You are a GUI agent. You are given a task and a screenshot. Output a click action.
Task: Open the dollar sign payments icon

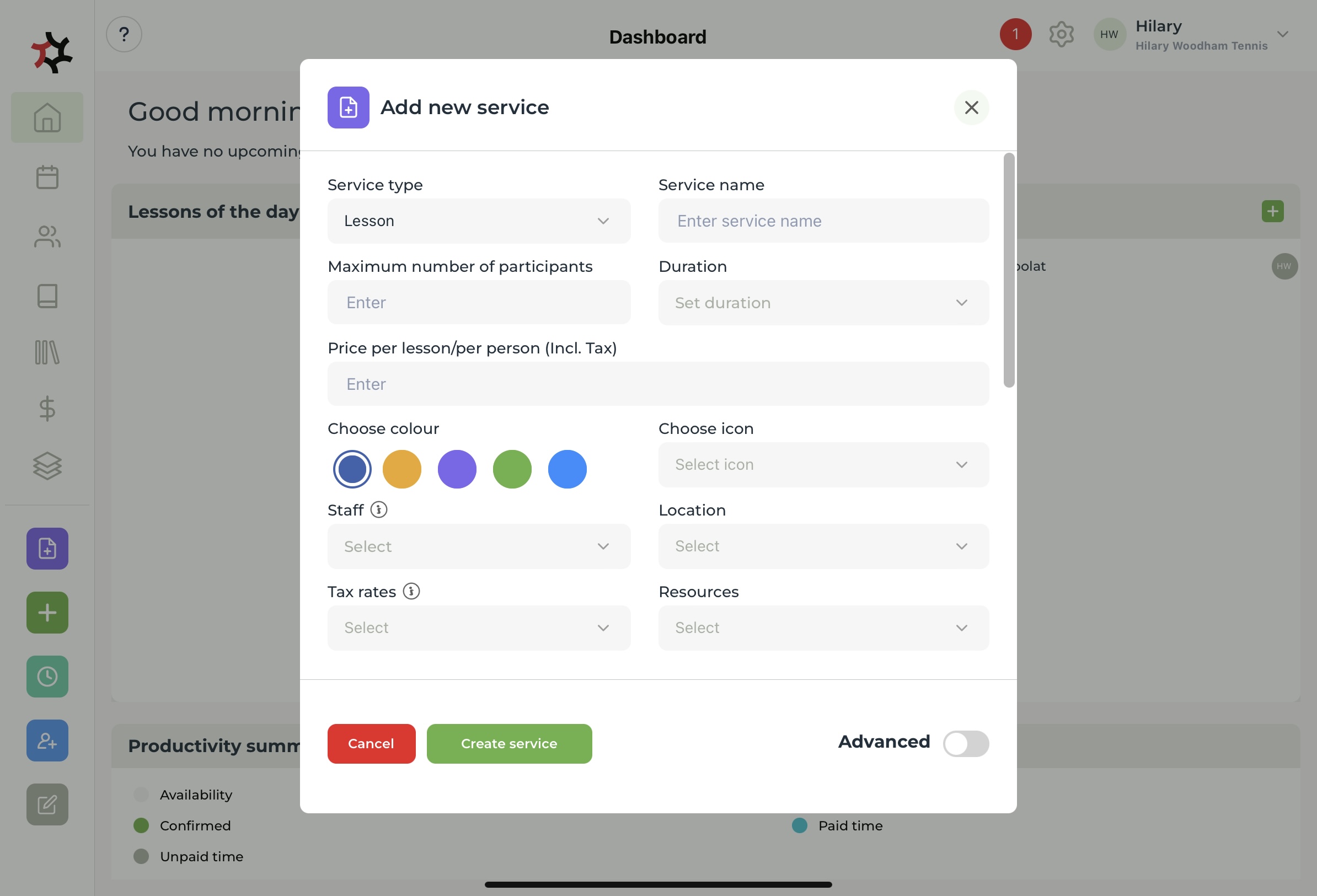(47, 408)
